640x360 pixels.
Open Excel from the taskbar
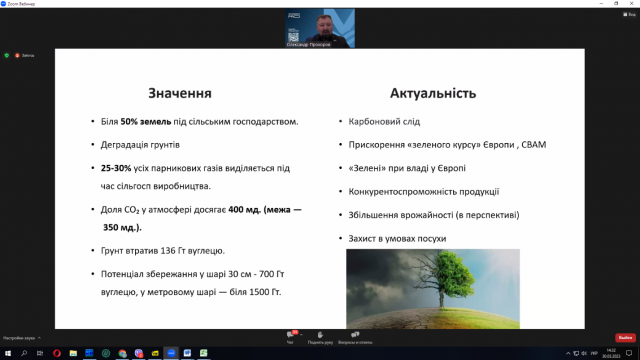coord(204,353)
